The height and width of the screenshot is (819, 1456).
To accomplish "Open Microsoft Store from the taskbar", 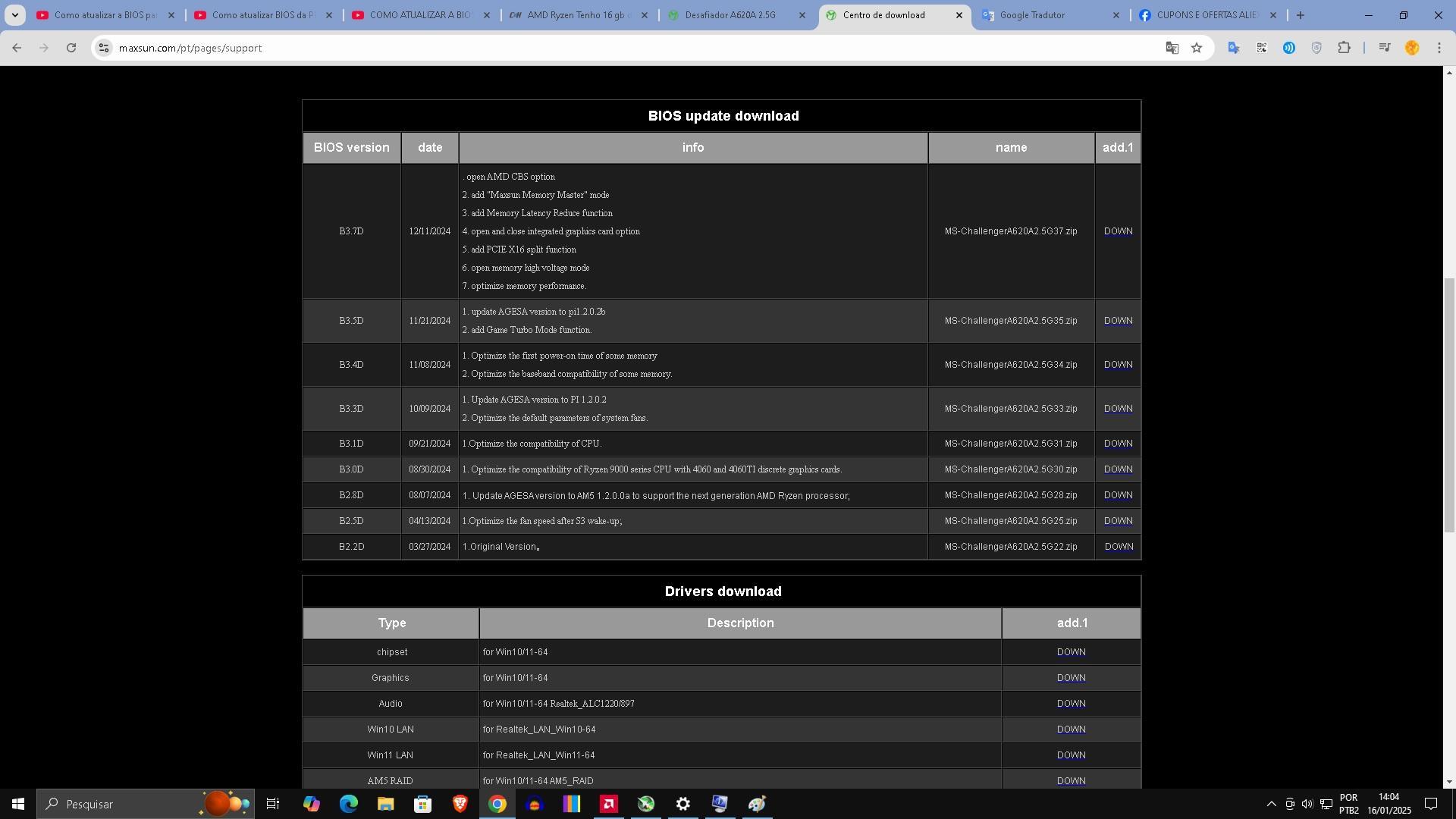I will [x=422, y=804].
